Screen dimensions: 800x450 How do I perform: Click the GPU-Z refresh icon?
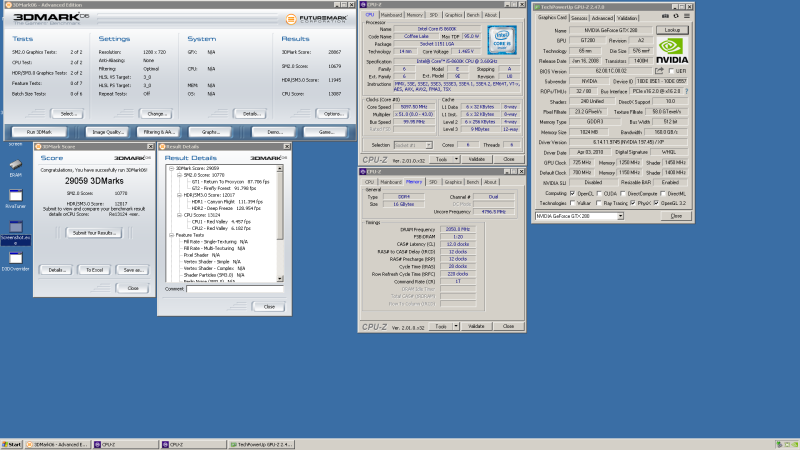click(676, 16)
